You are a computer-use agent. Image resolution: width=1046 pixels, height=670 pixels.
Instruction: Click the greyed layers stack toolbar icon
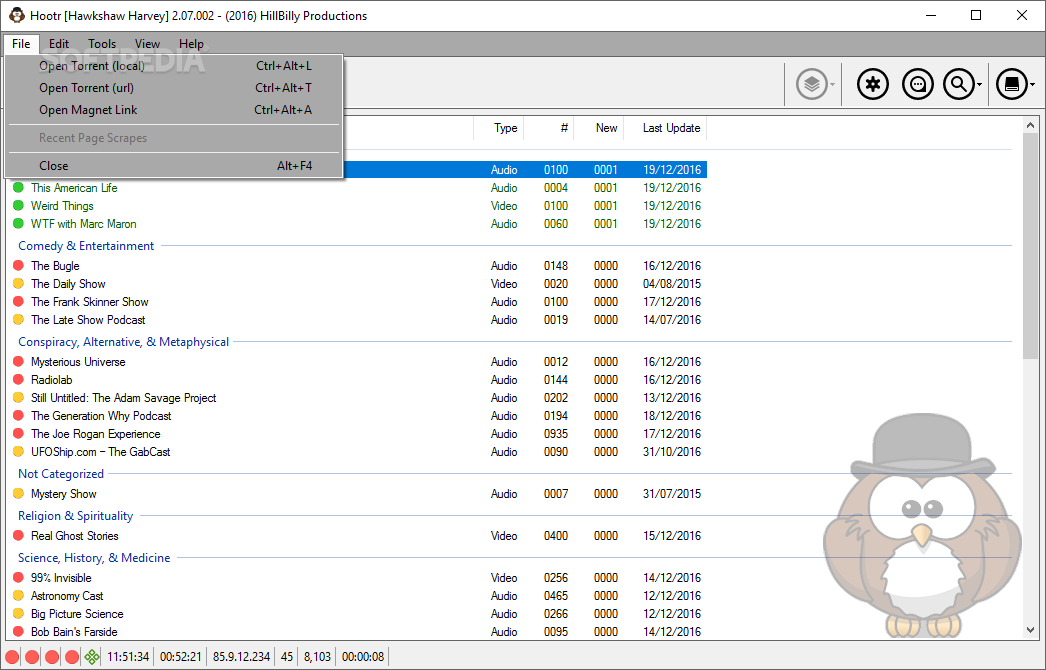coord(812,84)
